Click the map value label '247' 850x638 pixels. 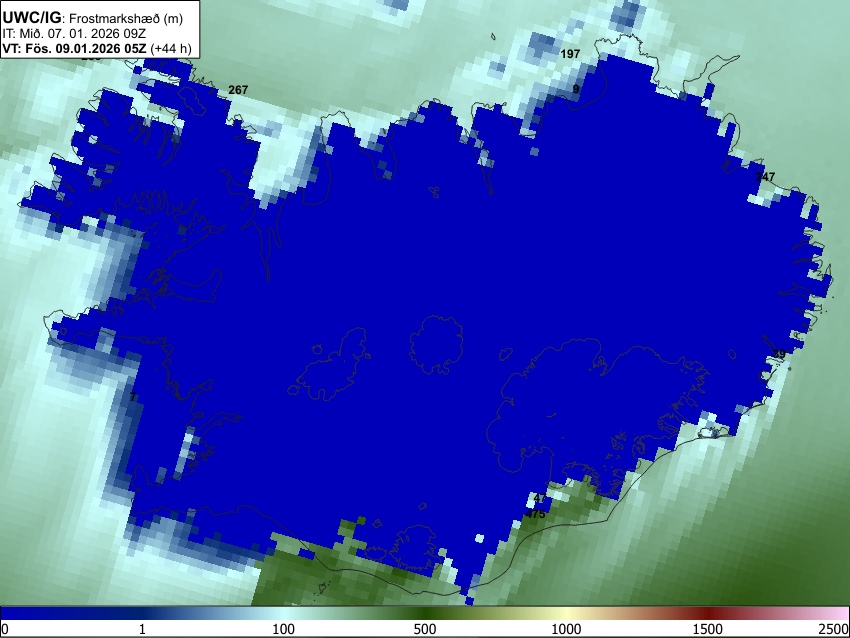tap(765, 177)
